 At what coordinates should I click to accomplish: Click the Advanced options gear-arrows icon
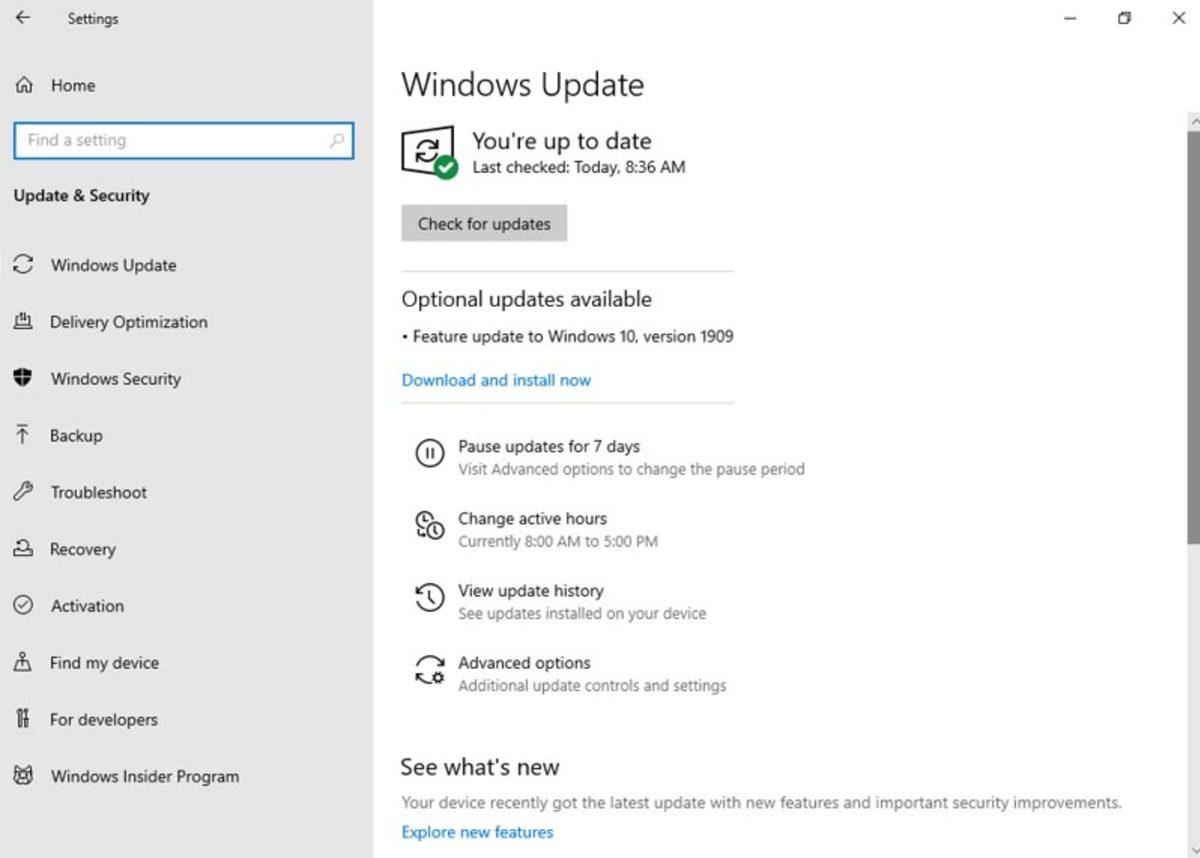pos(429,671)
